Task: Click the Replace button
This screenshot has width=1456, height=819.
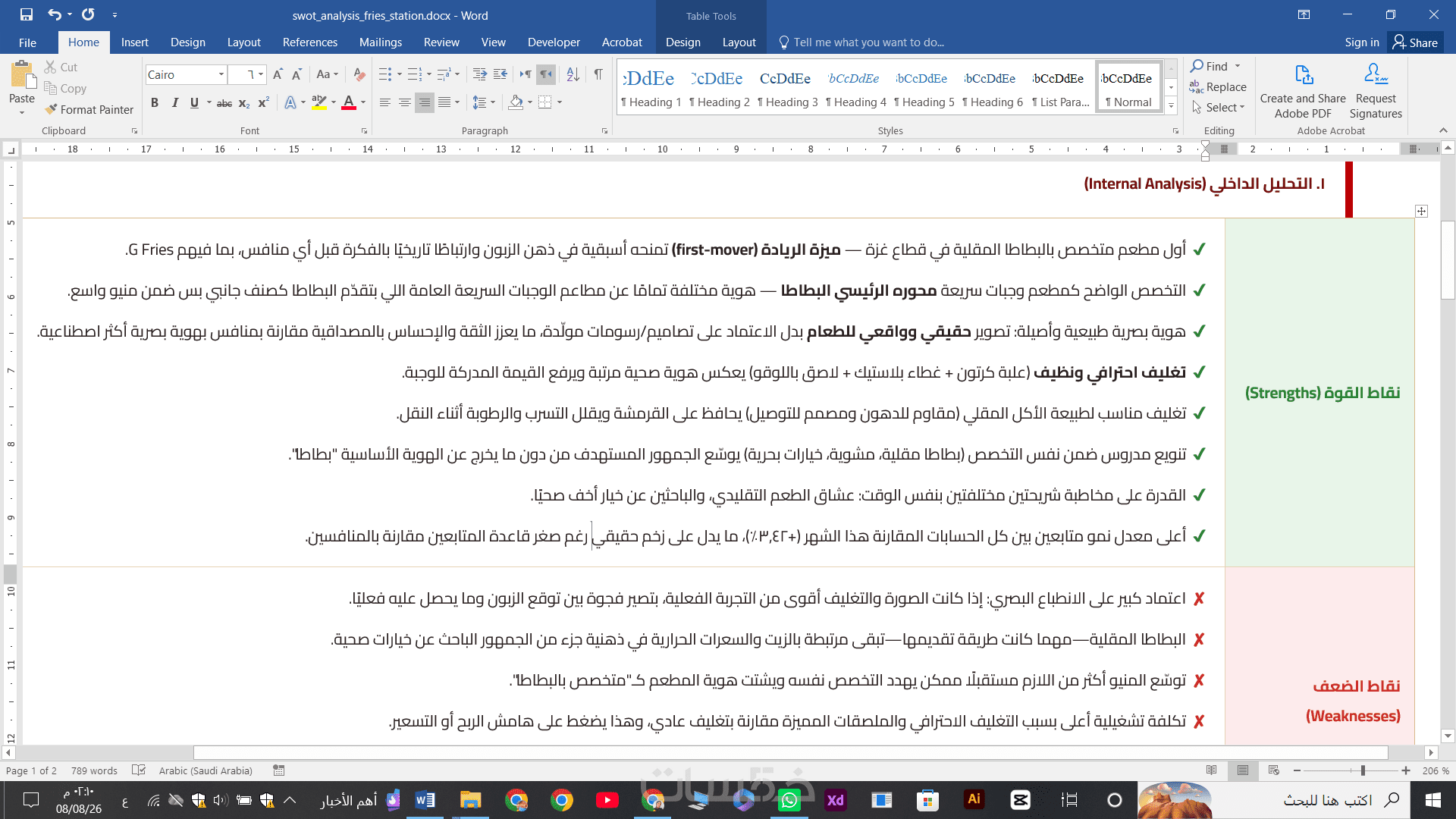Action: pyautogui.click(x=1219, y=87)
